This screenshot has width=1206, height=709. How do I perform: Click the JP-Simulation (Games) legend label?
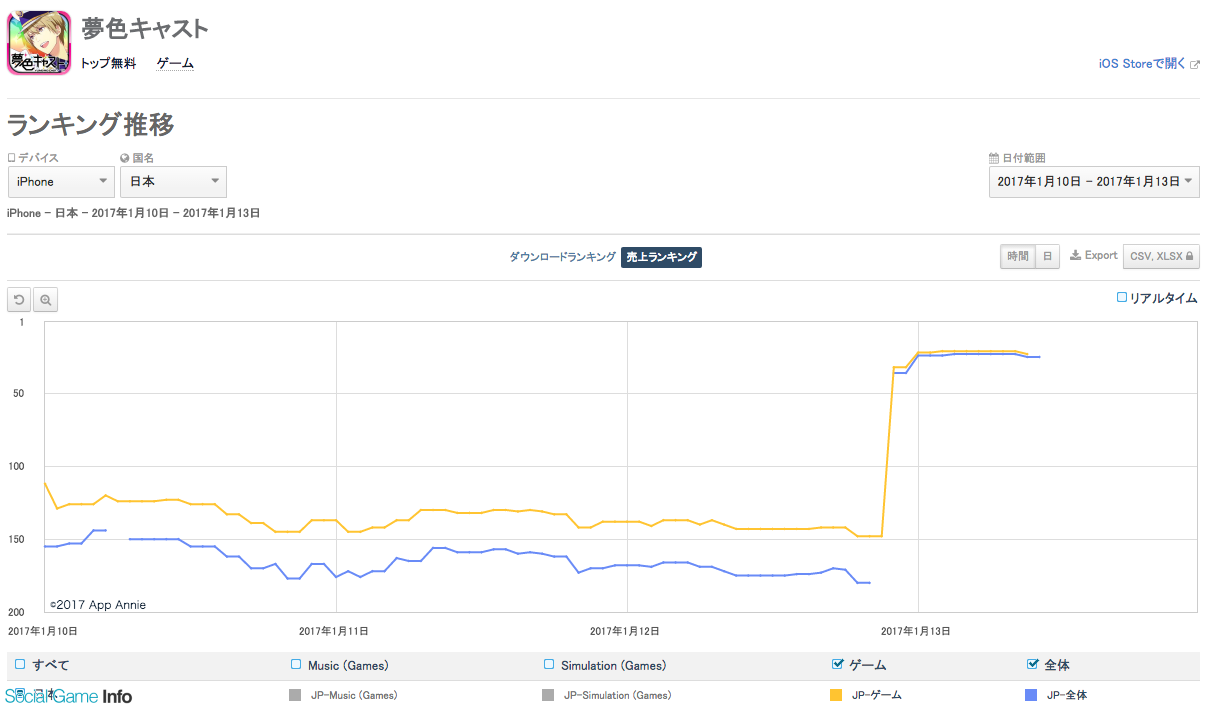(617, 695)
